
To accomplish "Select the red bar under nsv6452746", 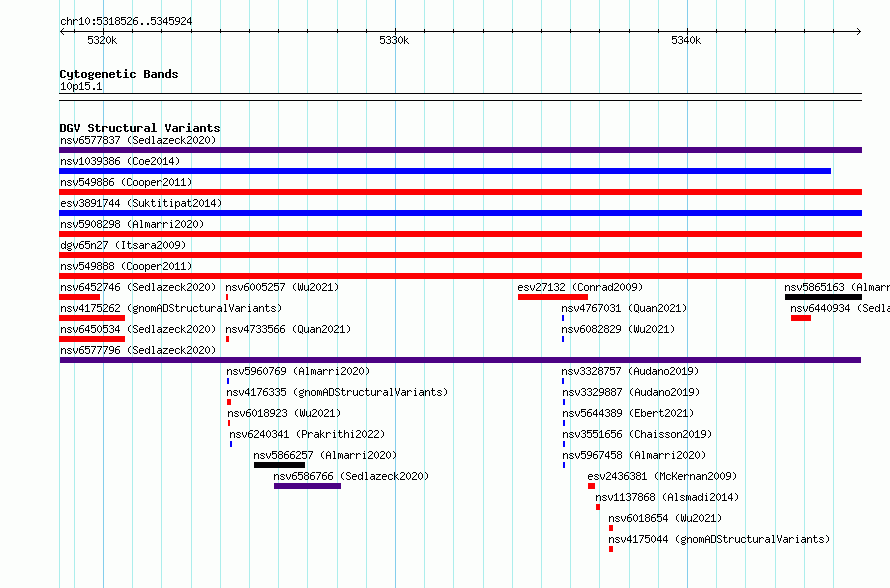I will (79, 297).
